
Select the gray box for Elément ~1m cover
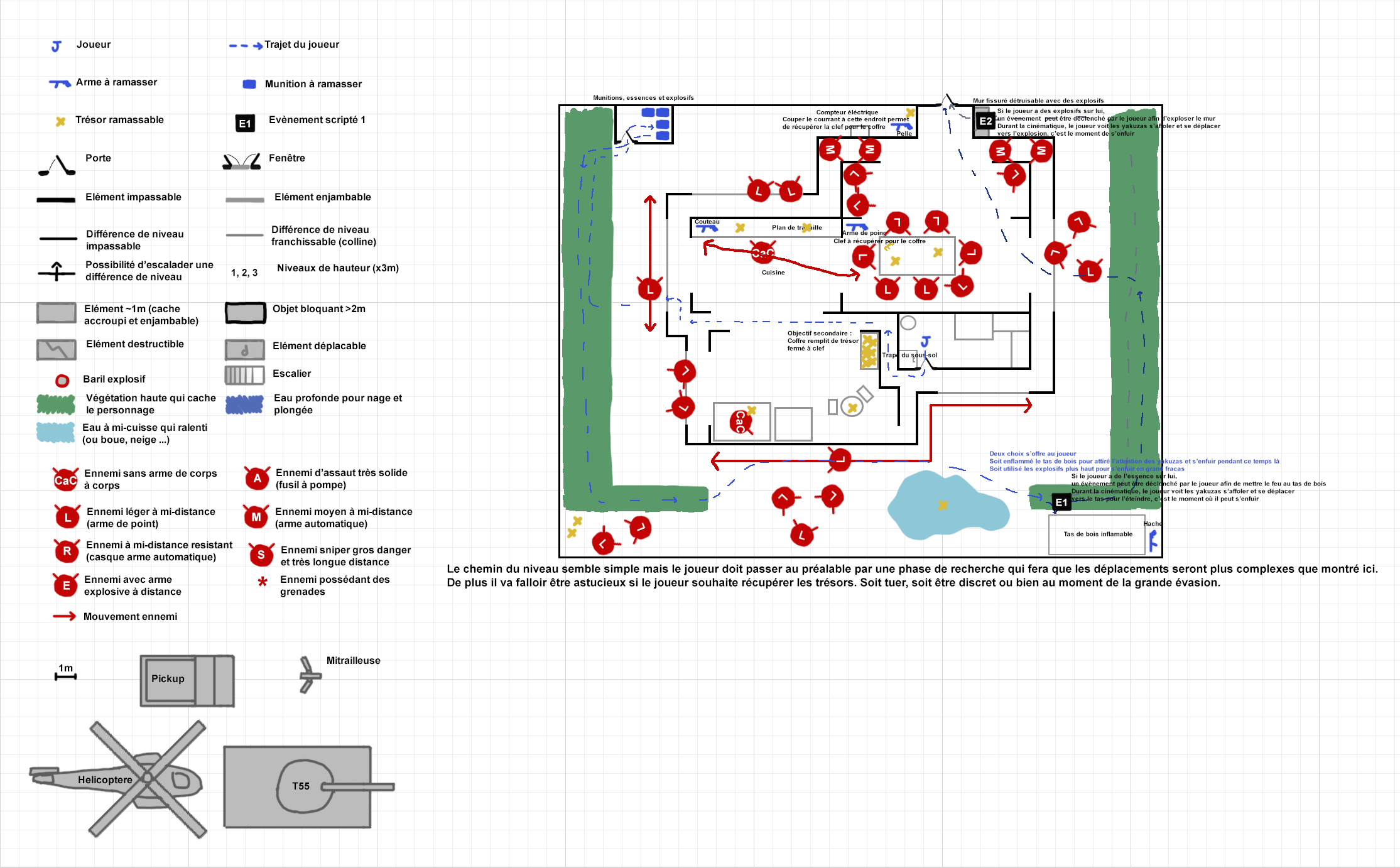(x=57, y=313)
